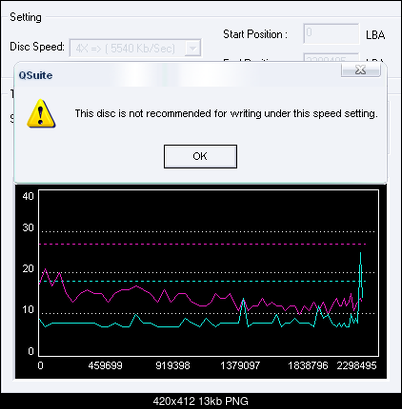Click the Disc Speed label

pyautogui.click(x=37, y=47)
